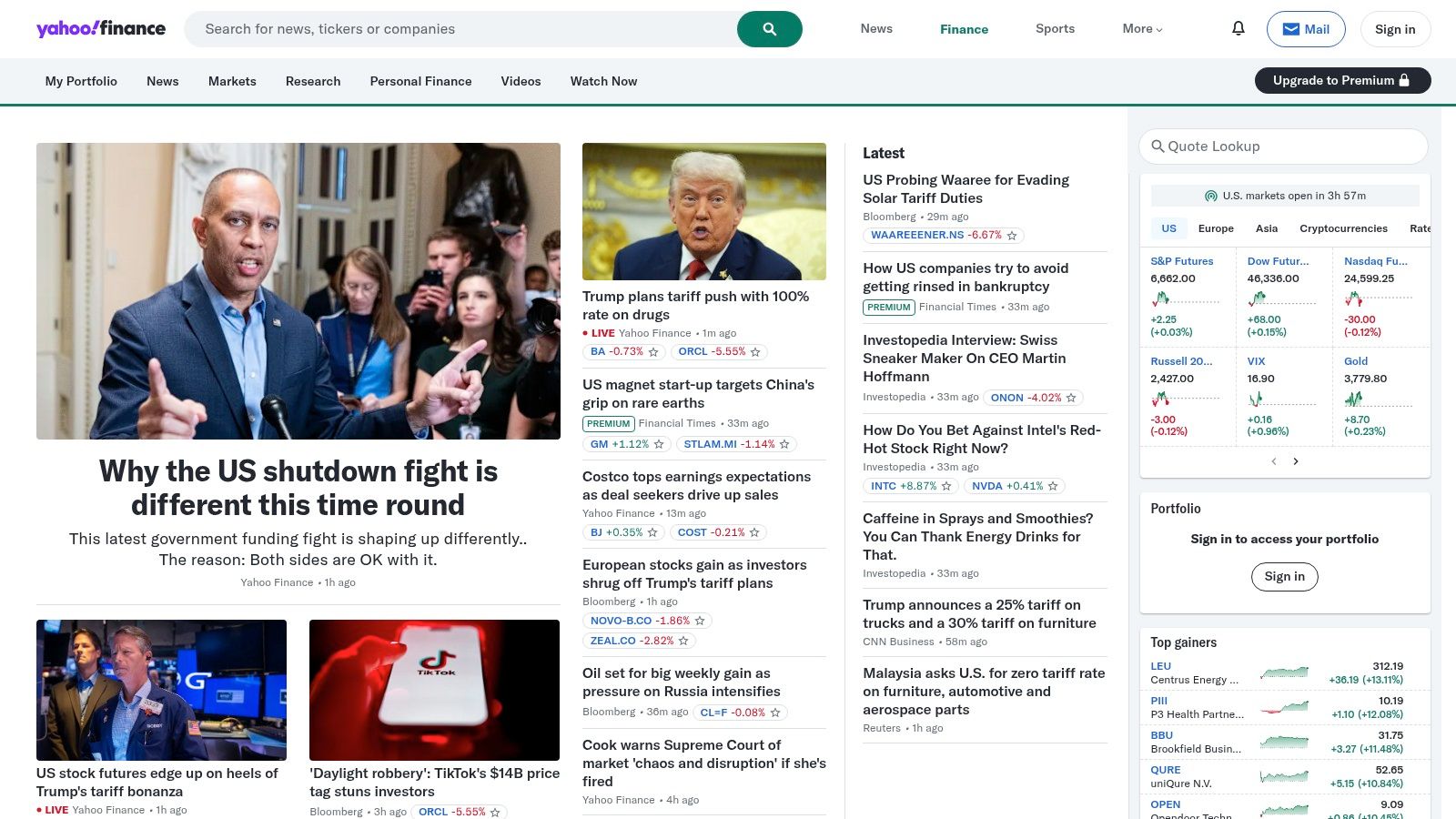Screen dimensions: 1456x819
Task: Open US Probing Waaree solar tariff article
Action: coord(966,189)
